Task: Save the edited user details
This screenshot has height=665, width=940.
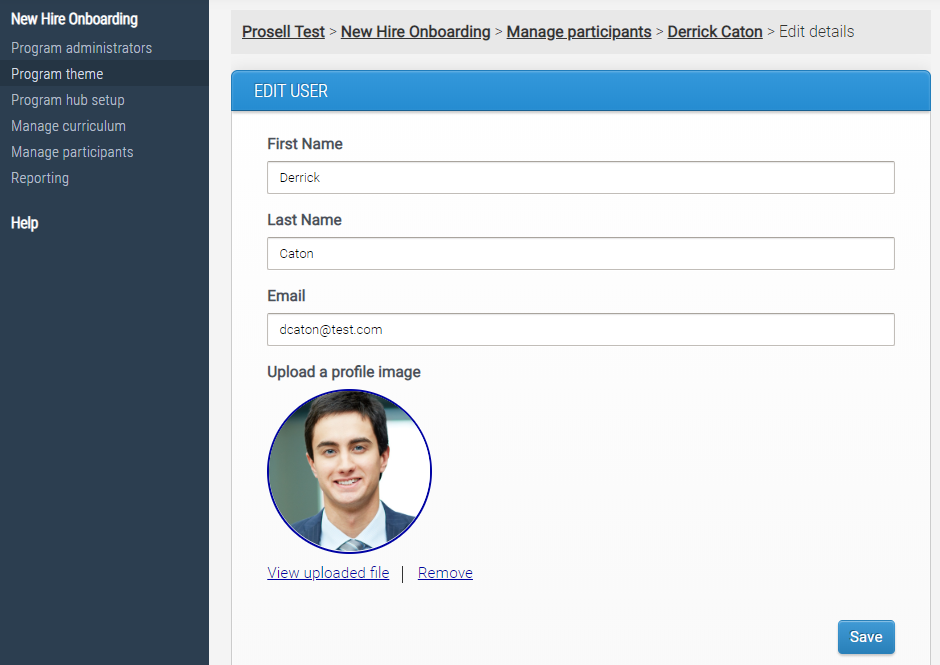Action: point(866,637)
